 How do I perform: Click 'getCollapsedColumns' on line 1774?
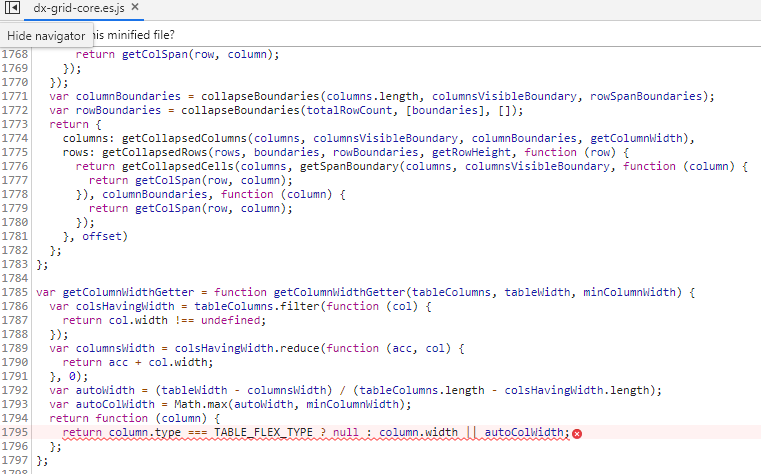(184, 138)
